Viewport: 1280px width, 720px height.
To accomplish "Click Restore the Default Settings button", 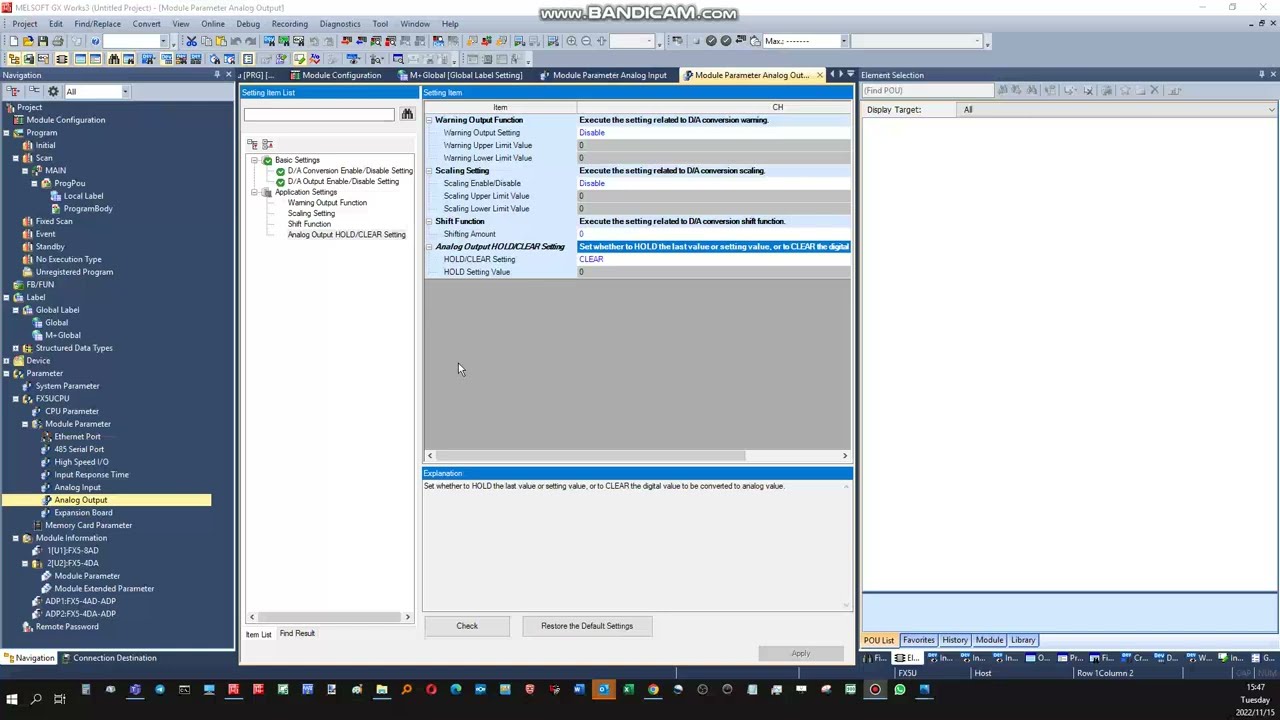I will tap(587, 626).
